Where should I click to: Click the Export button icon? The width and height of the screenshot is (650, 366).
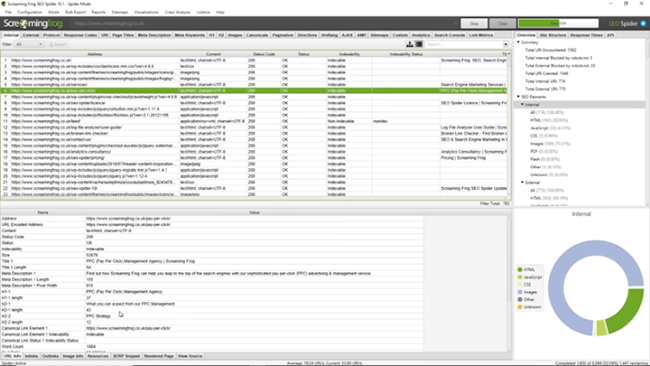51,44
